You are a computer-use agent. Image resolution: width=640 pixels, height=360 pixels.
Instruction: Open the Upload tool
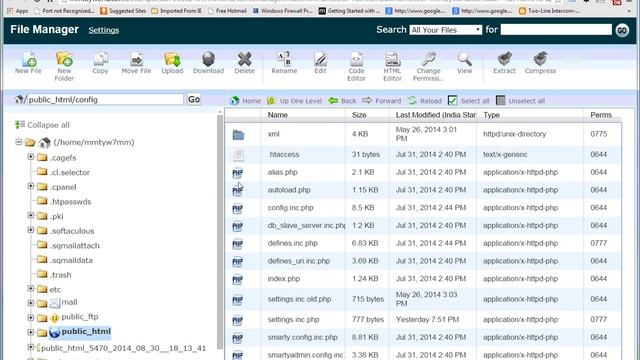click(172, 62)
